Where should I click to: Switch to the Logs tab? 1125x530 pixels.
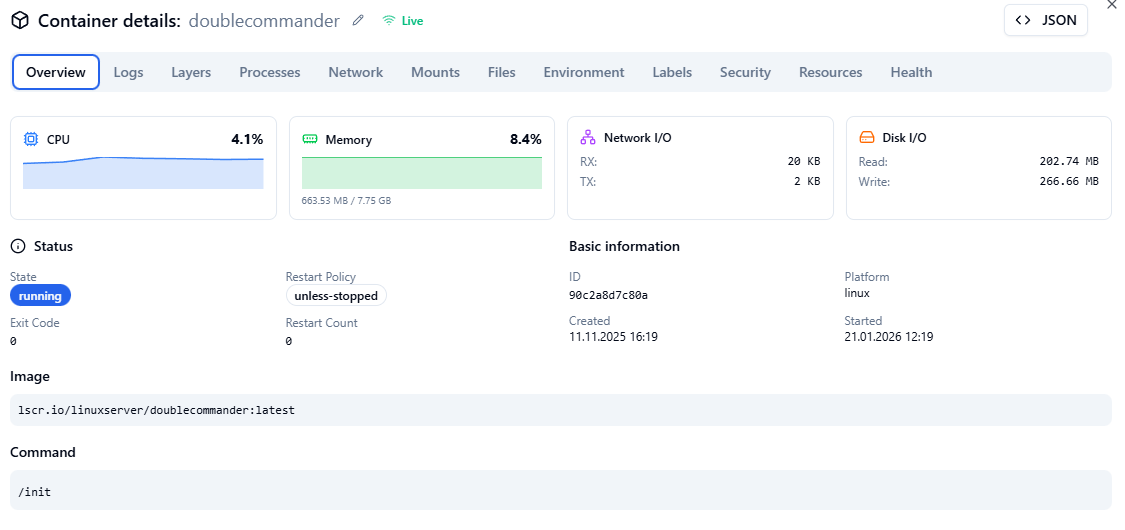pos(128,72)
